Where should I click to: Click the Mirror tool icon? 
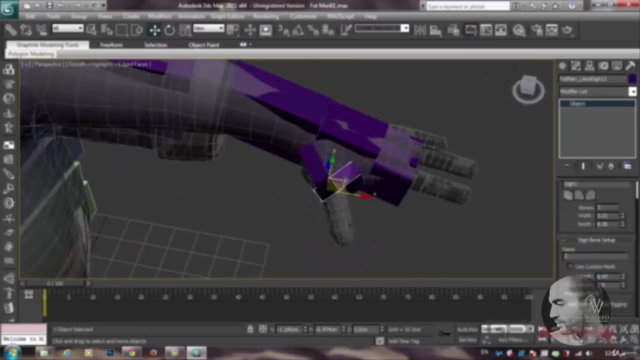point(420,30)
